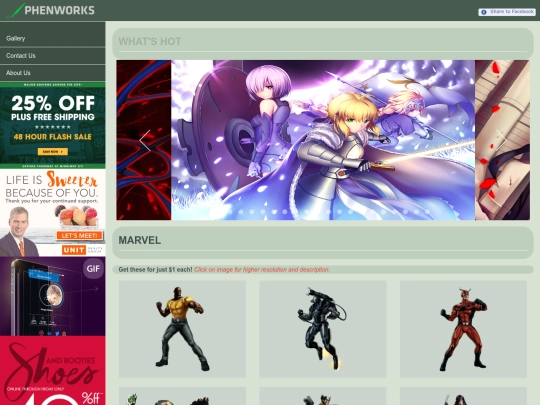Click the MARVEL section heading
This screenshot has height=405, width=540.
[139, 240]
